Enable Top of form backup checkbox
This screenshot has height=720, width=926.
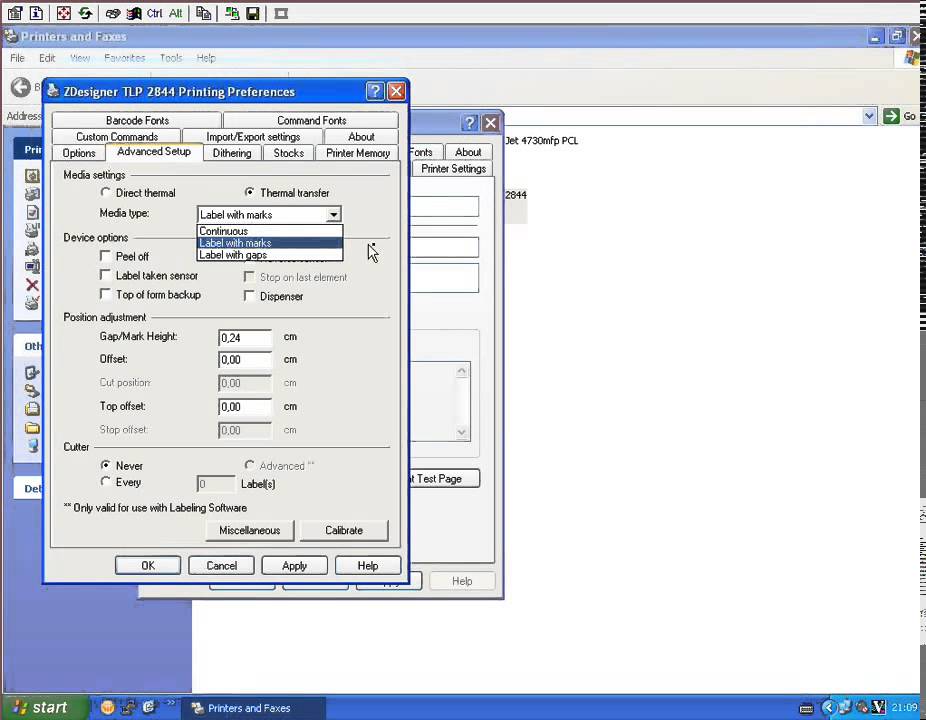105,294
